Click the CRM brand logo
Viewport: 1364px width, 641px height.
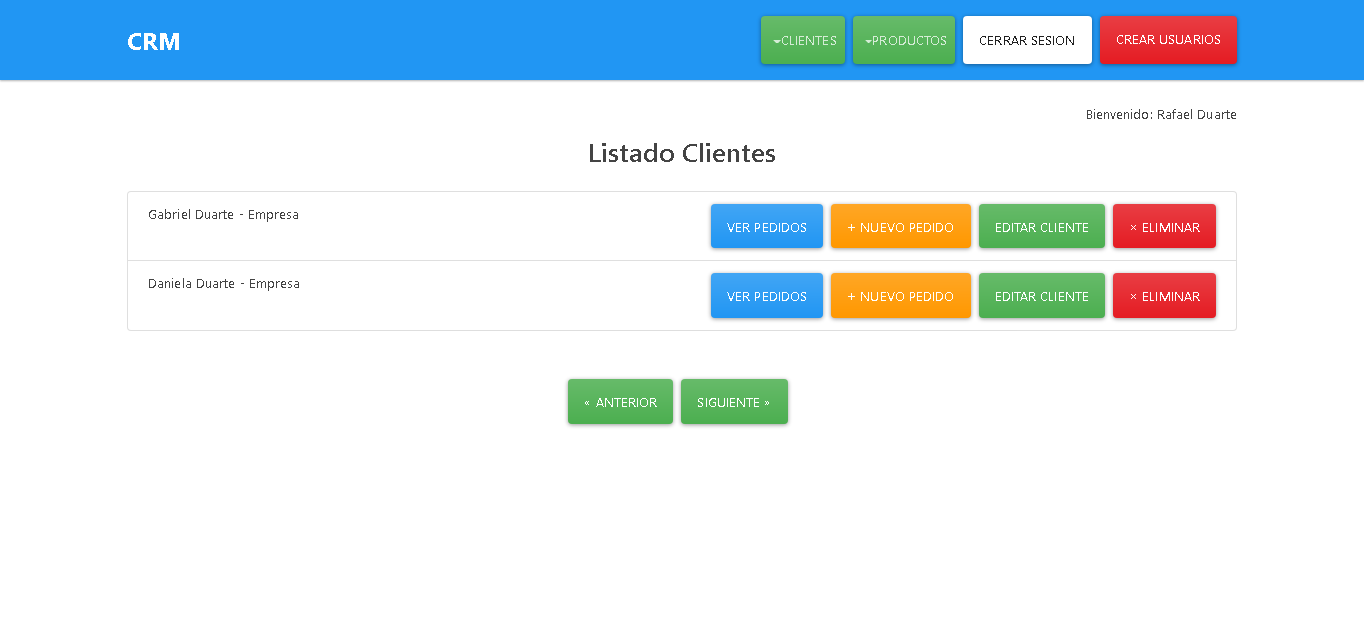[153, 41]
